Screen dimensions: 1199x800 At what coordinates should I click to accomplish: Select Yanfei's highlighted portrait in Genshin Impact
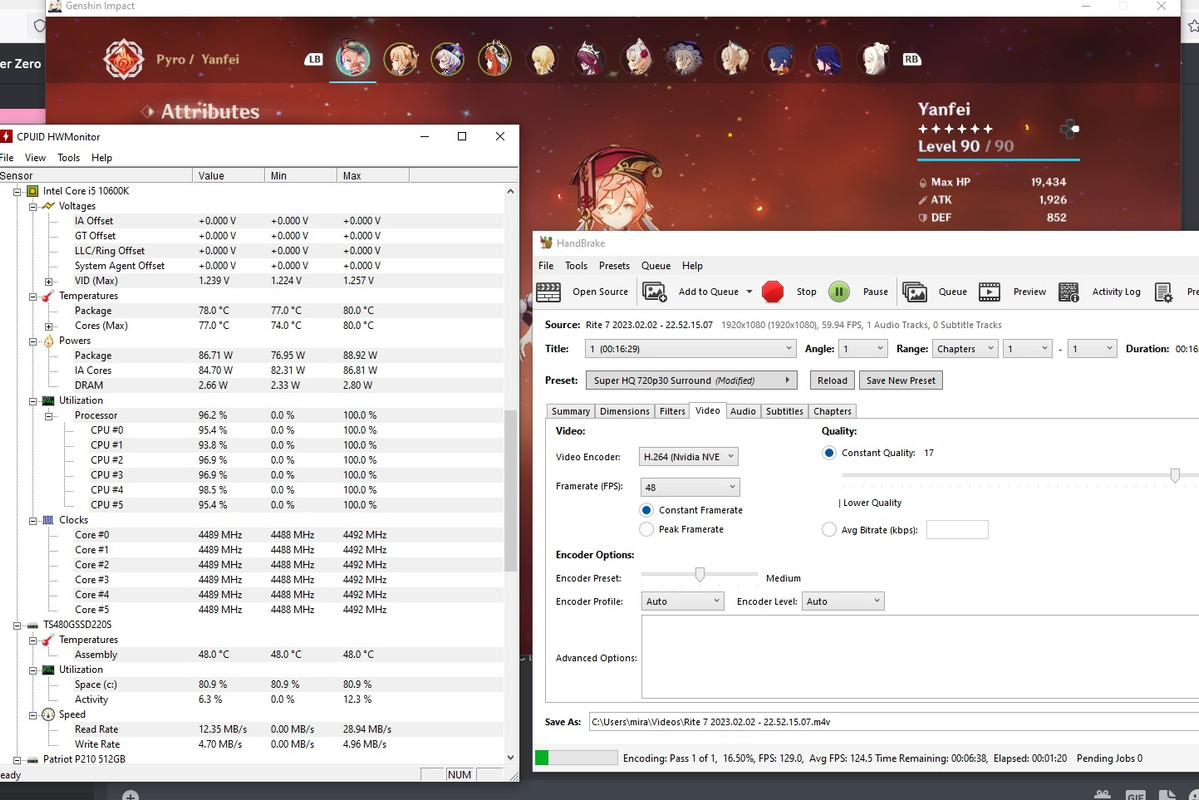tap(353, 59)
